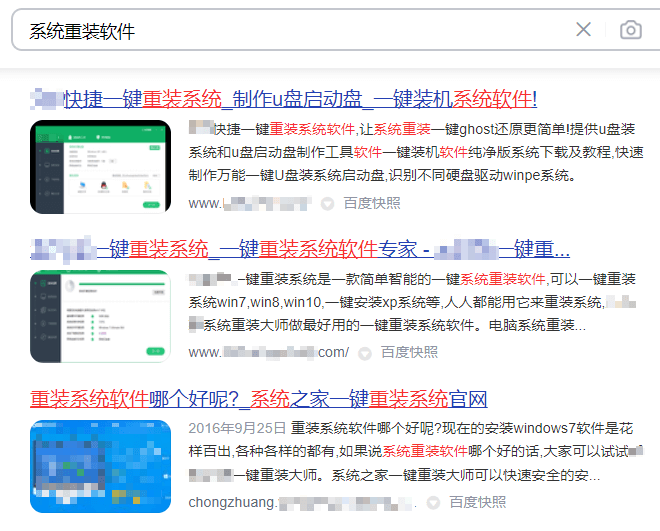Click snippet text 系统win7,win8,win10
The image size is (660, 531).
255,302
